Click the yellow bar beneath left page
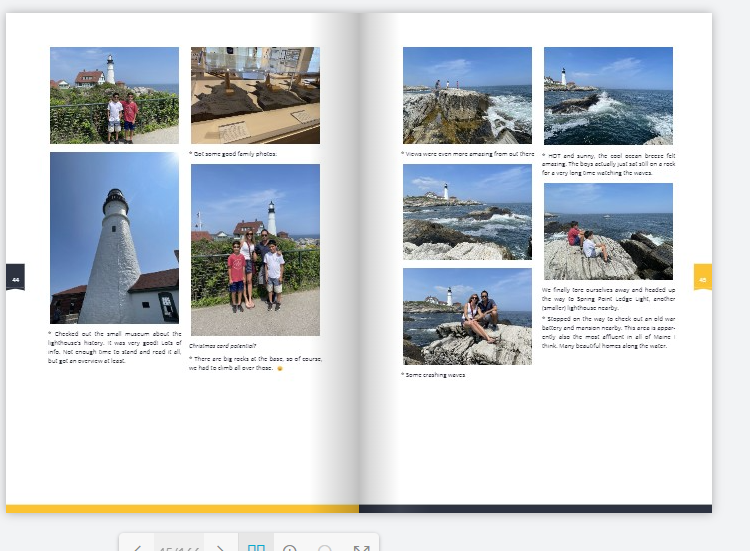750x551 pixels. coord(182,508)
